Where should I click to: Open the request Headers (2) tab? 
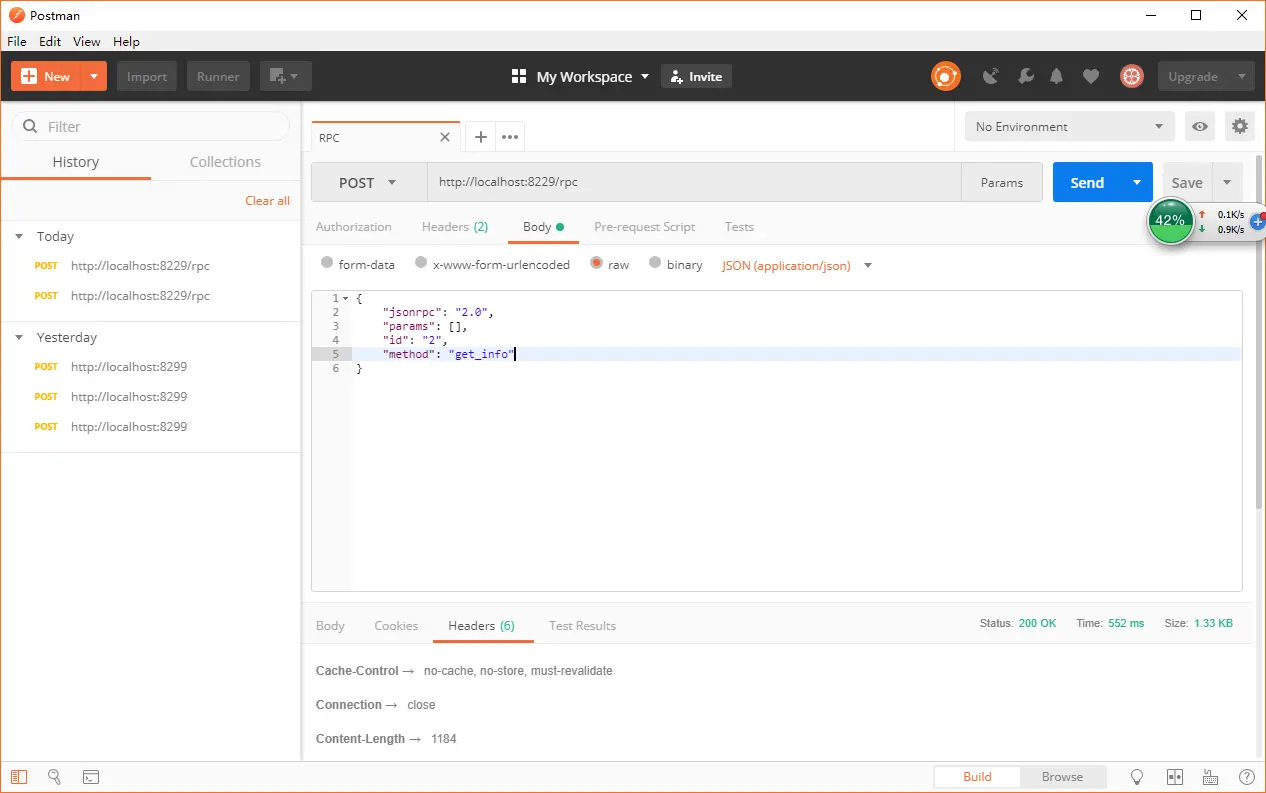[x=455, y=227]
